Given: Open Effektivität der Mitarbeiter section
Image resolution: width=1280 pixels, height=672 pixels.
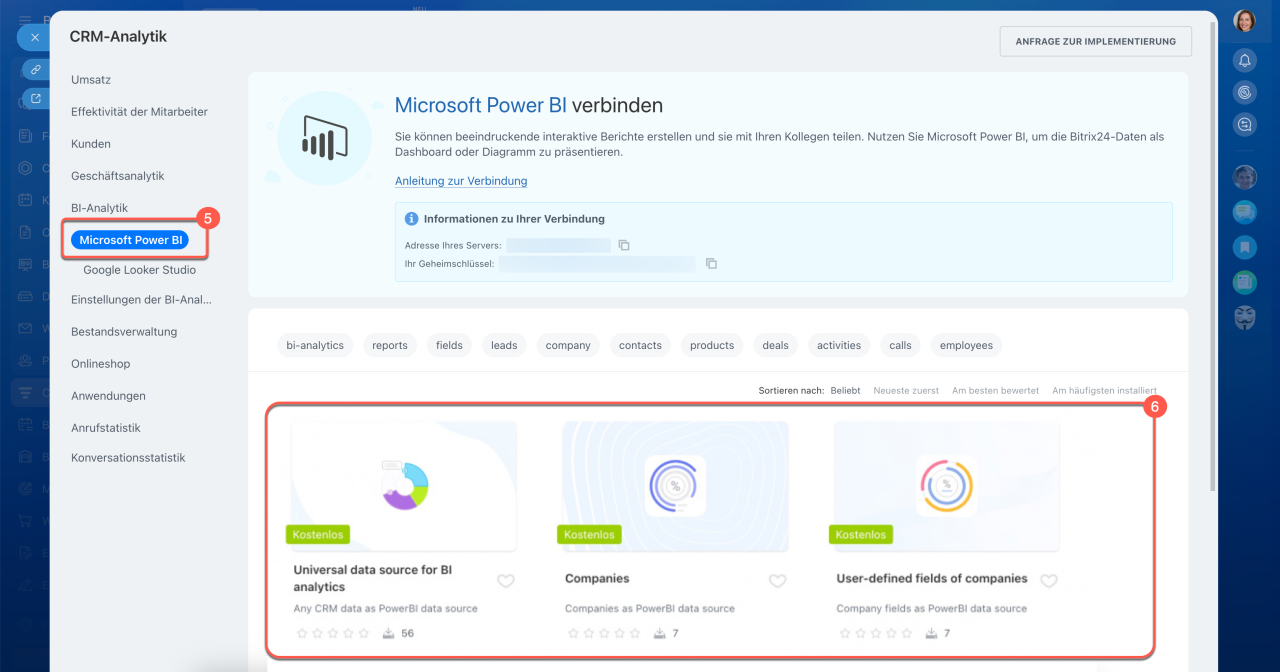Looking at the screenshot, I should point(139,112).
